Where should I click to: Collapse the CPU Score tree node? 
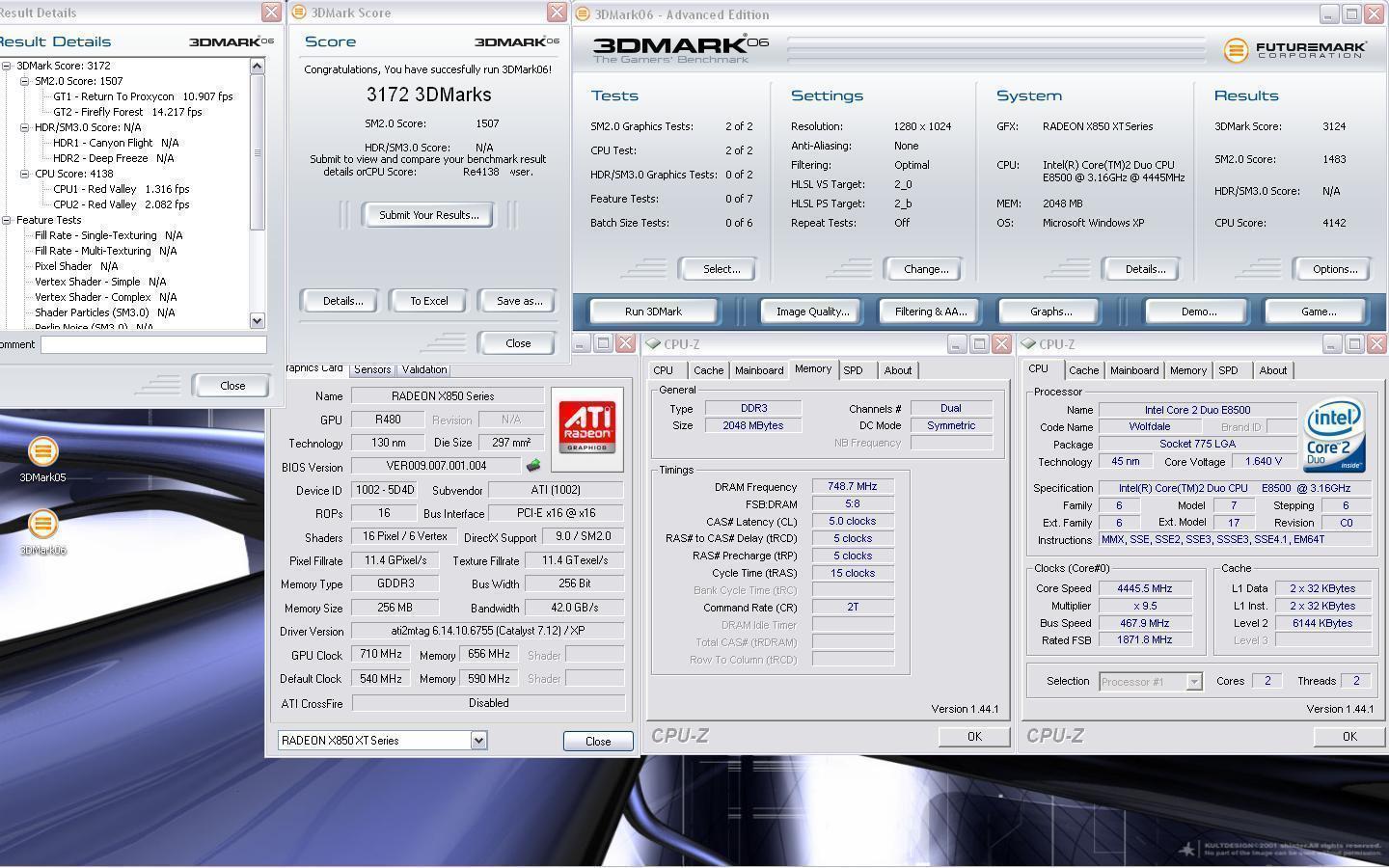coord(25,174)
